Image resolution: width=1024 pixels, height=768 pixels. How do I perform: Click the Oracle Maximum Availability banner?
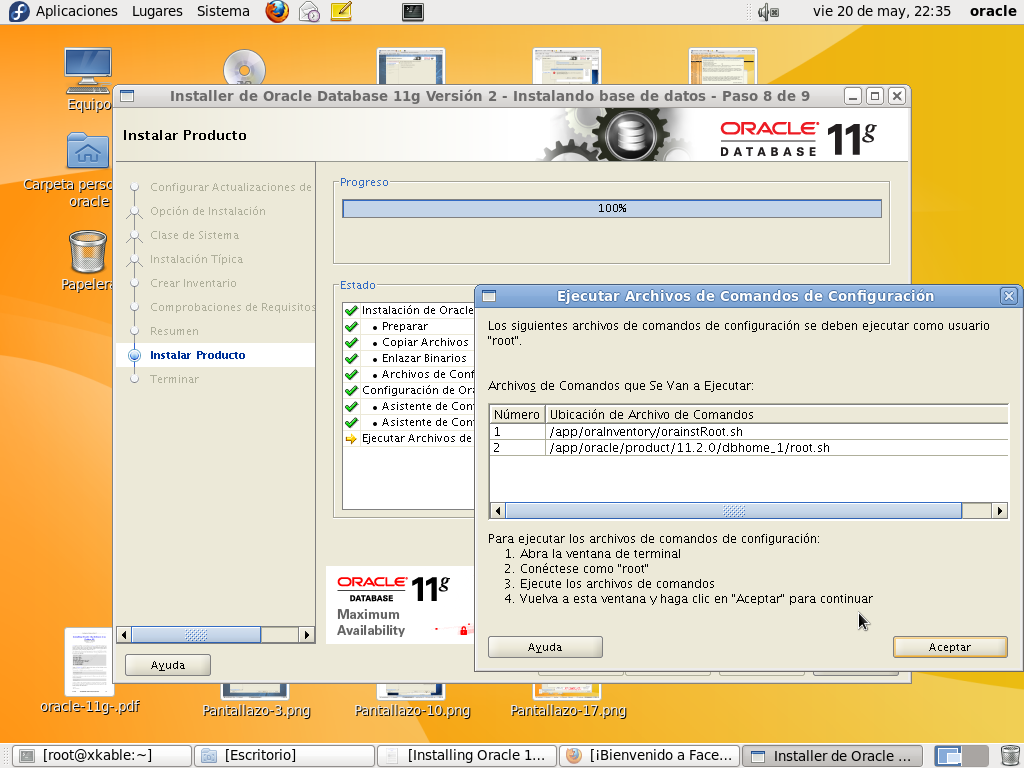coord(400,605)
